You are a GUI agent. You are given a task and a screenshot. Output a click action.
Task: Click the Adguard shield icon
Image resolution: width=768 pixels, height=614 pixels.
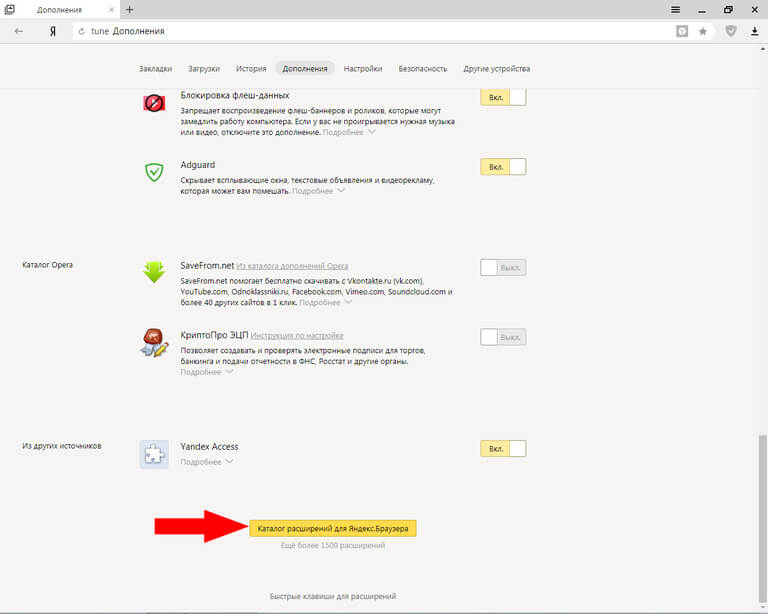[x=154, y=172]
